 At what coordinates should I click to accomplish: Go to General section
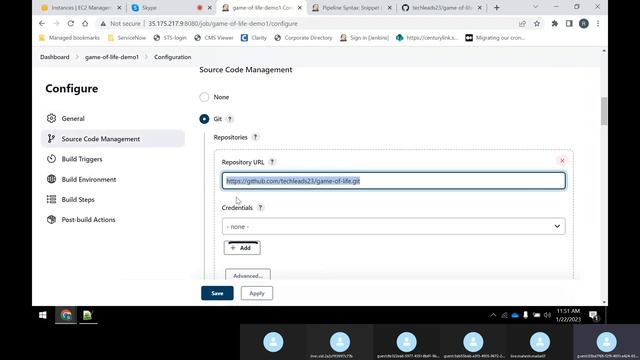[x=113, y=118]
